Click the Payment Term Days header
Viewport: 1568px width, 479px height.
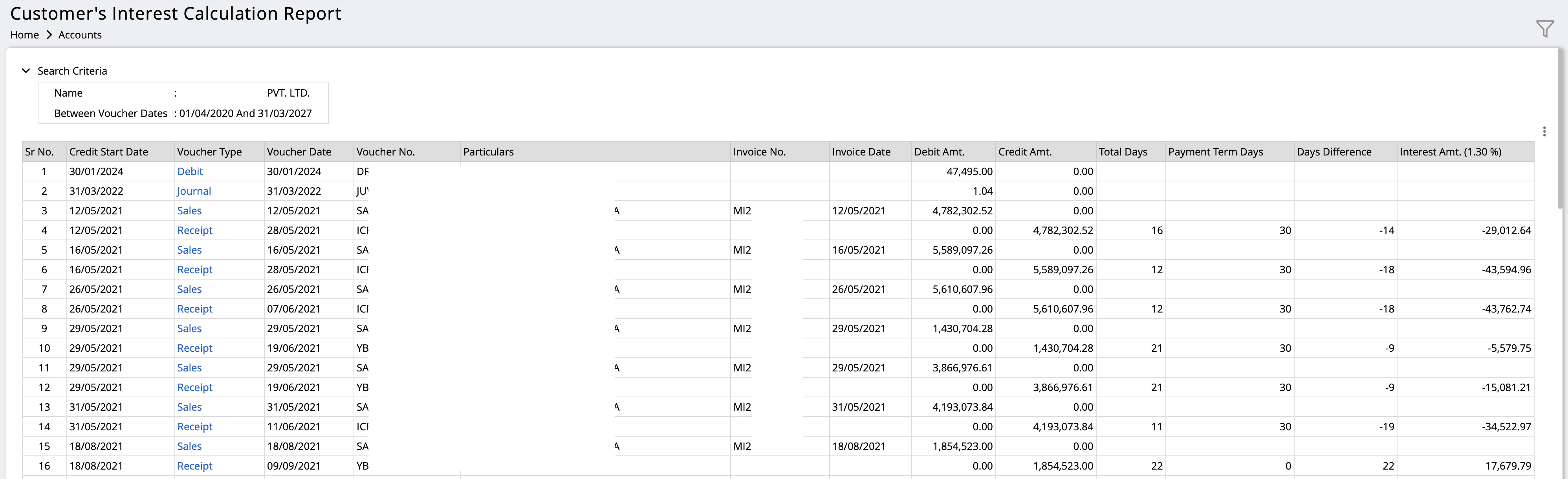[1229, 152]
